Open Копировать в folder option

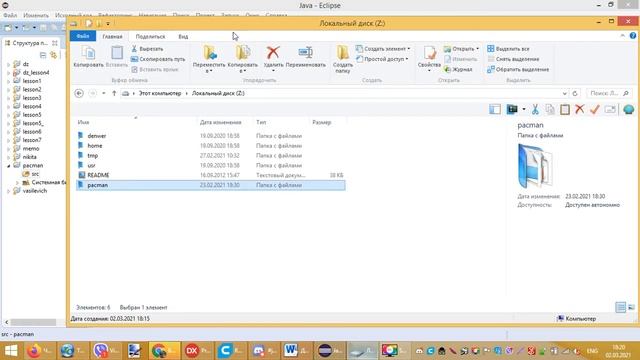(x=242, y=59)
